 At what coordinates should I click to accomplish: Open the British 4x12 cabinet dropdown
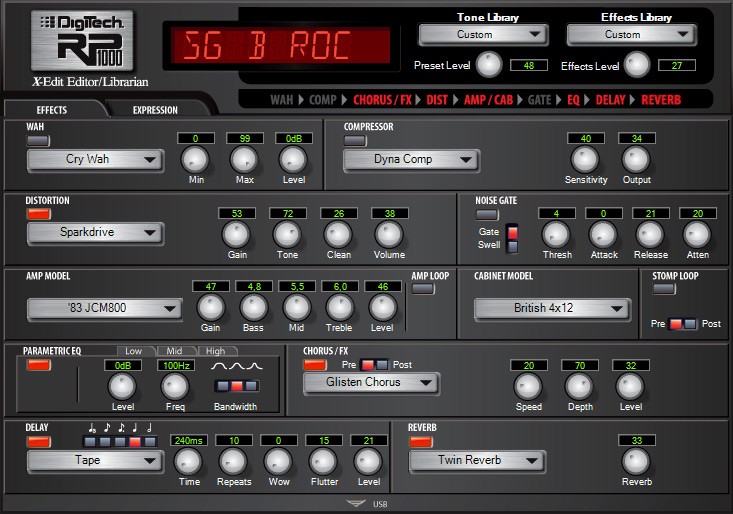click(x=553, y=308)
